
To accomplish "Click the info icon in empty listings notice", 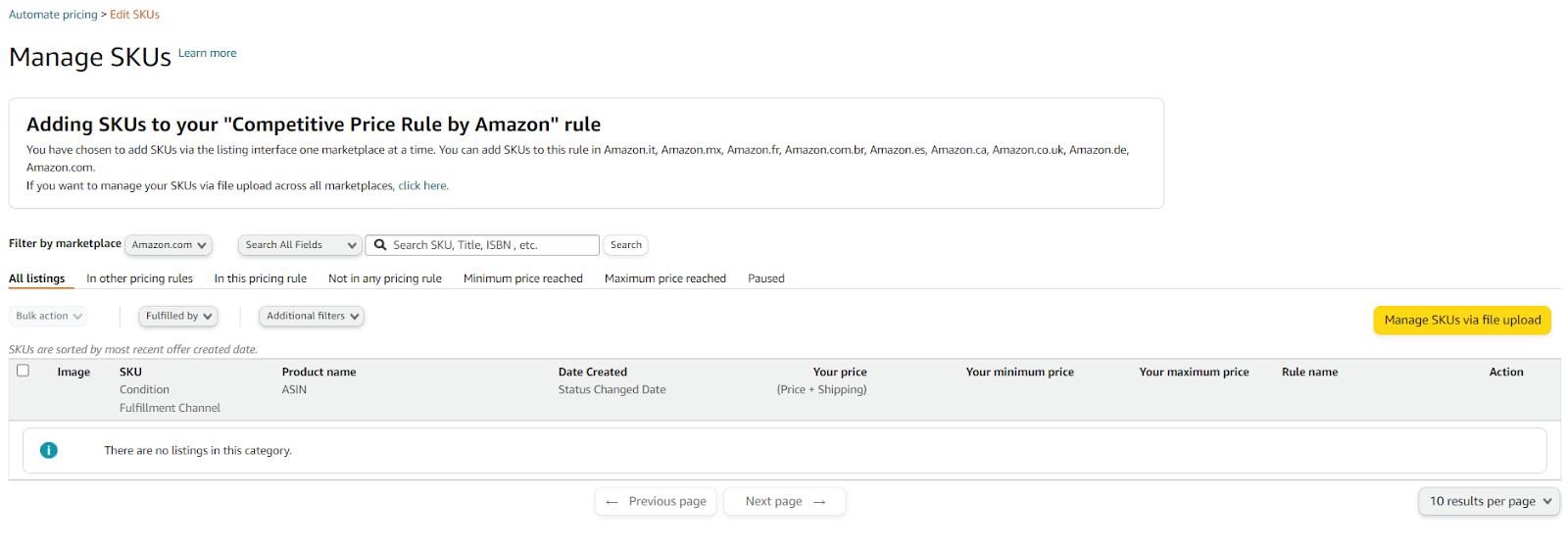I will click(x=49, y=450).
